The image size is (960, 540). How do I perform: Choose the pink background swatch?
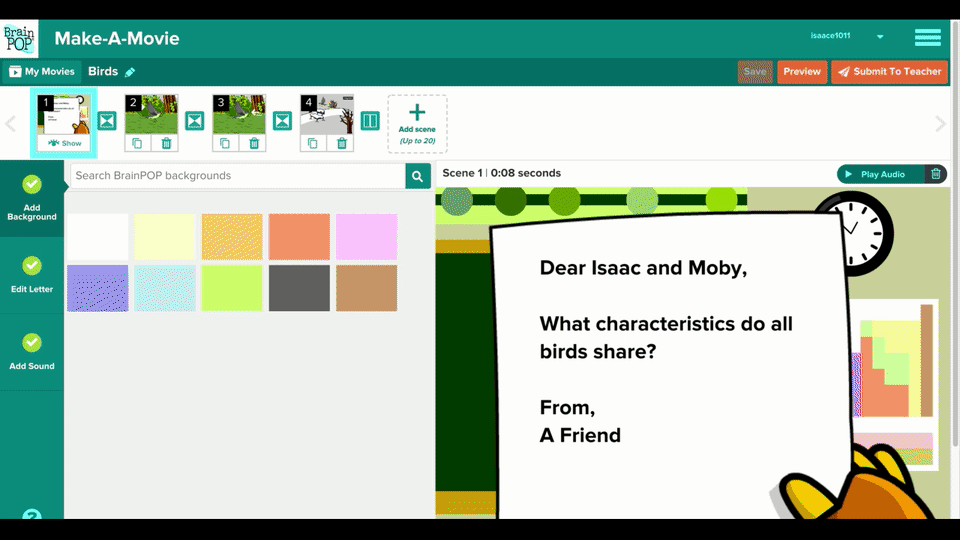[x=367, y=236]
